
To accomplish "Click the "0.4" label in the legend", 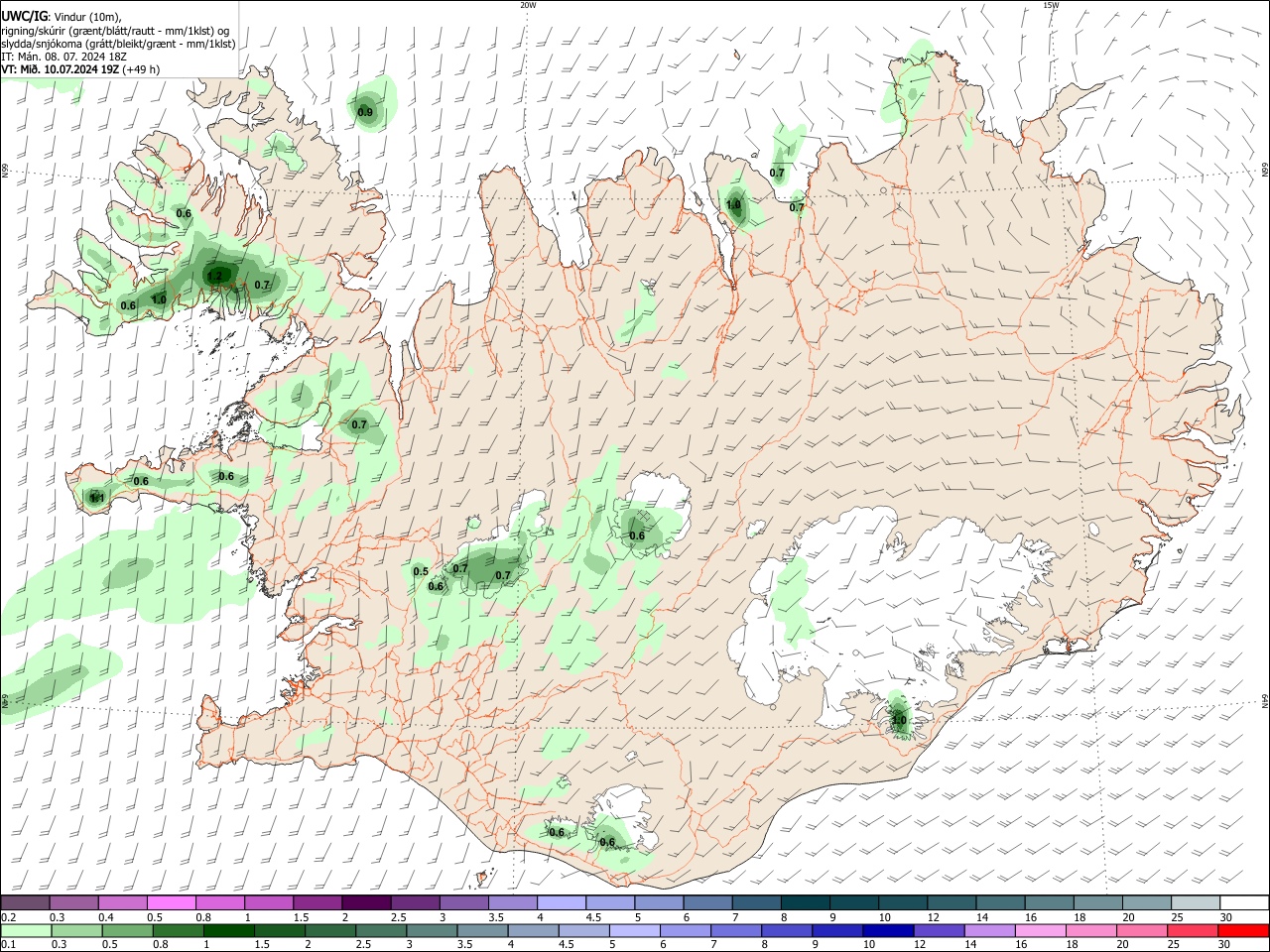I will point(106,917).
